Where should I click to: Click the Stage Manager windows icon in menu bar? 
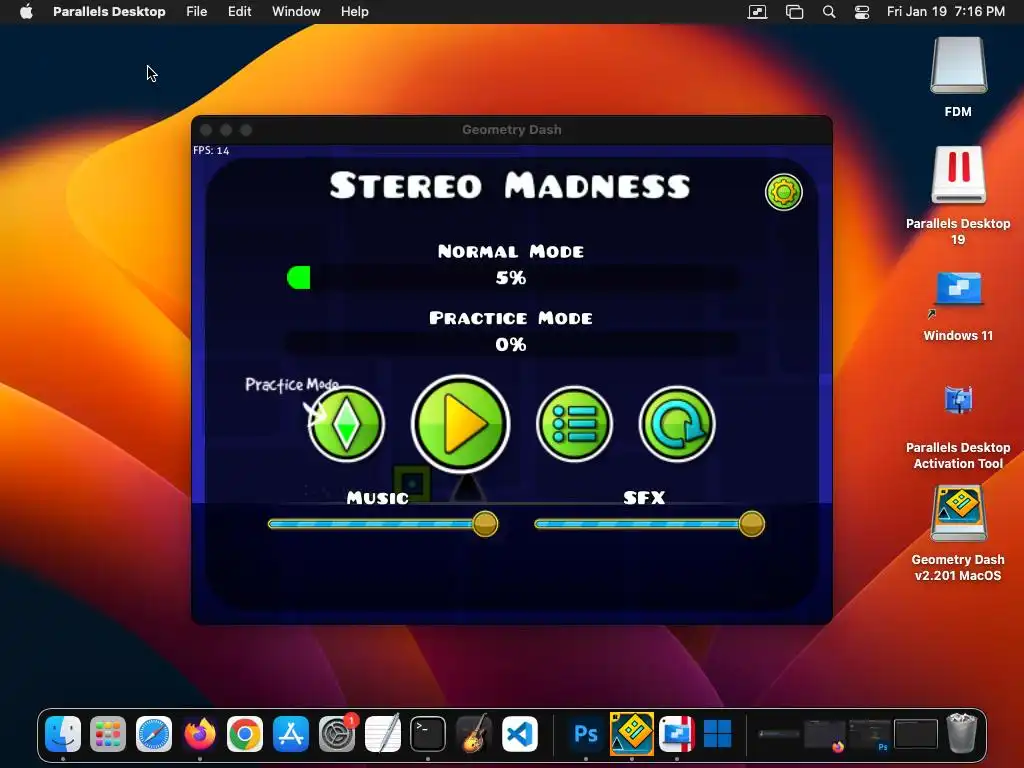pyautogui.click(x=794, y=12)
